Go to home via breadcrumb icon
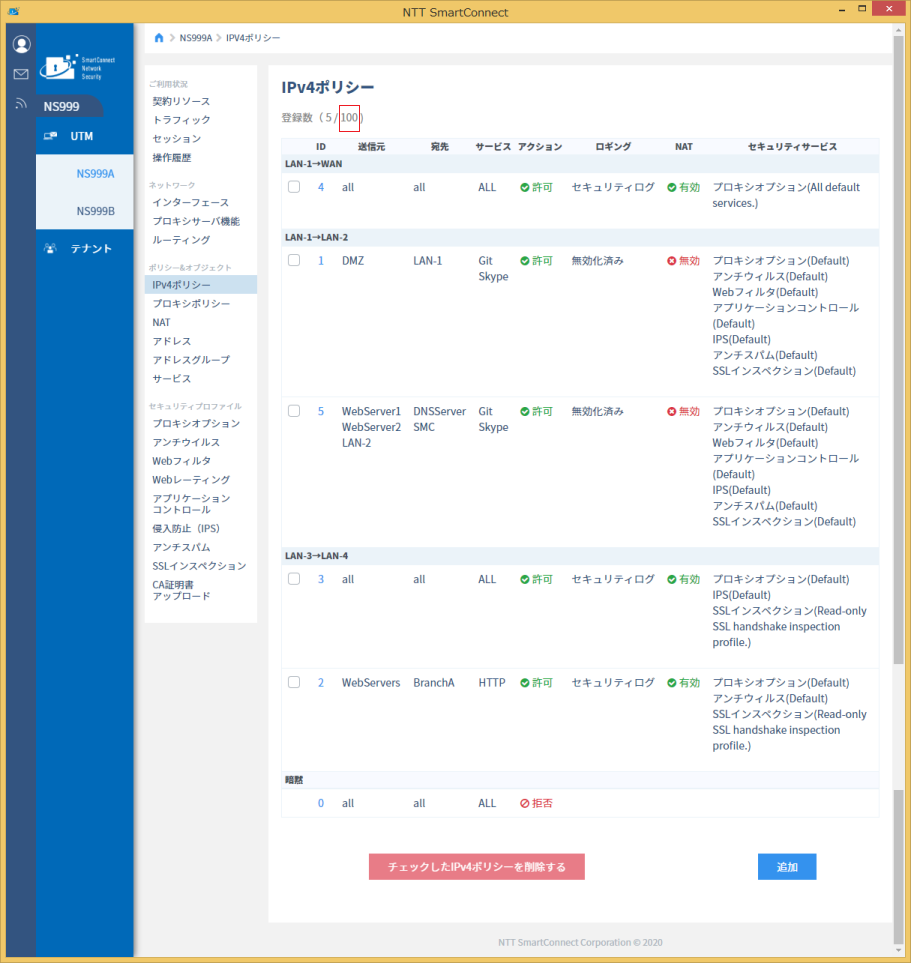The width and height of the screenshot is (911, 963). (x=159, y=38)
